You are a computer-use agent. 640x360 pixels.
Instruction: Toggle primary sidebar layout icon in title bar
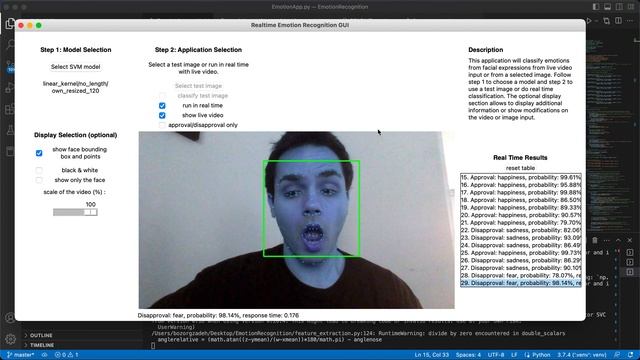596,7
